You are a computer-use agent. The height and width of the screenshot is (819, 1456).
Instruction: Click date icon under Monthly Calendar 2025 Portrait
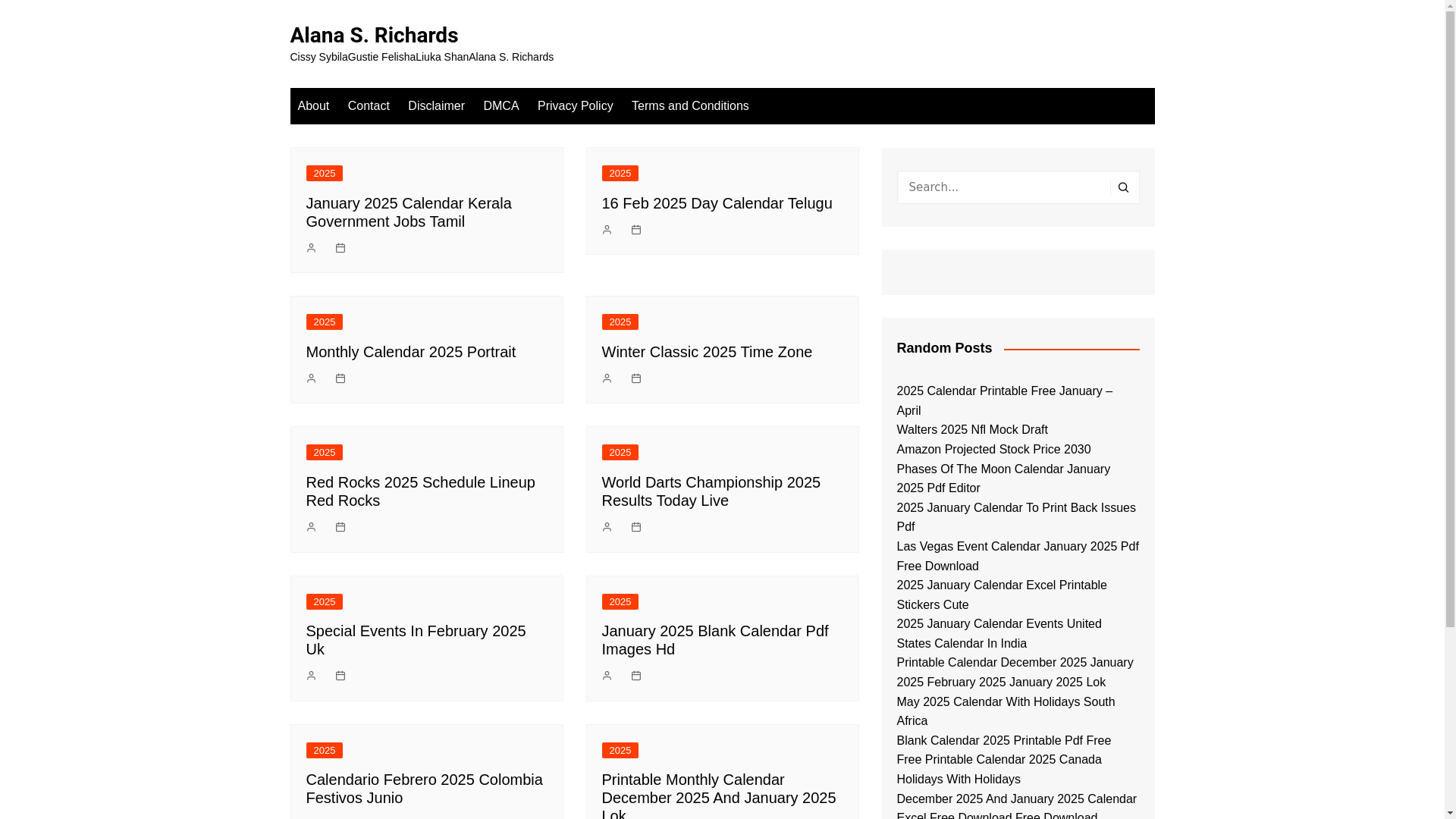340,378
